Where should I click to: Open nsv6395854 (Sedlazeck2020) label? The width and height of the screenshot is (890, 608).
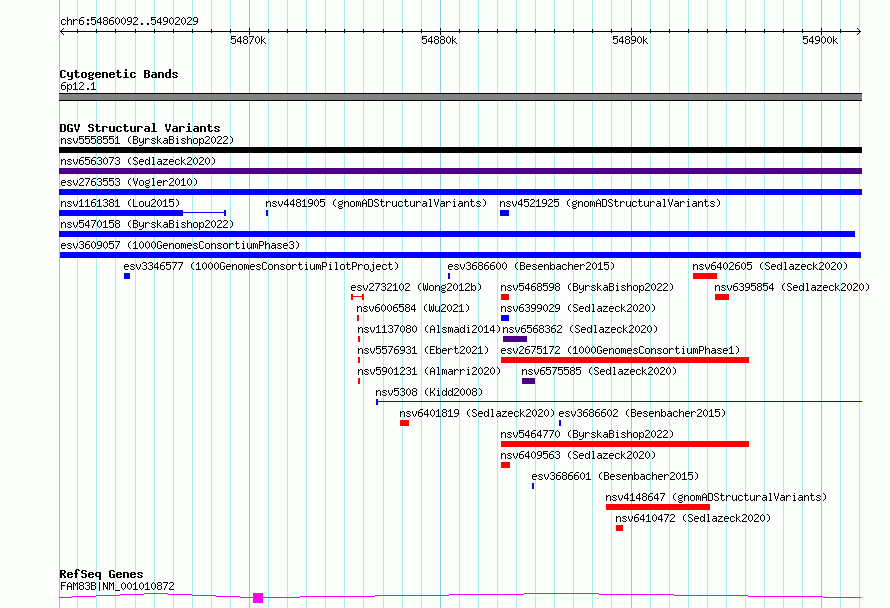pos(792,287)
